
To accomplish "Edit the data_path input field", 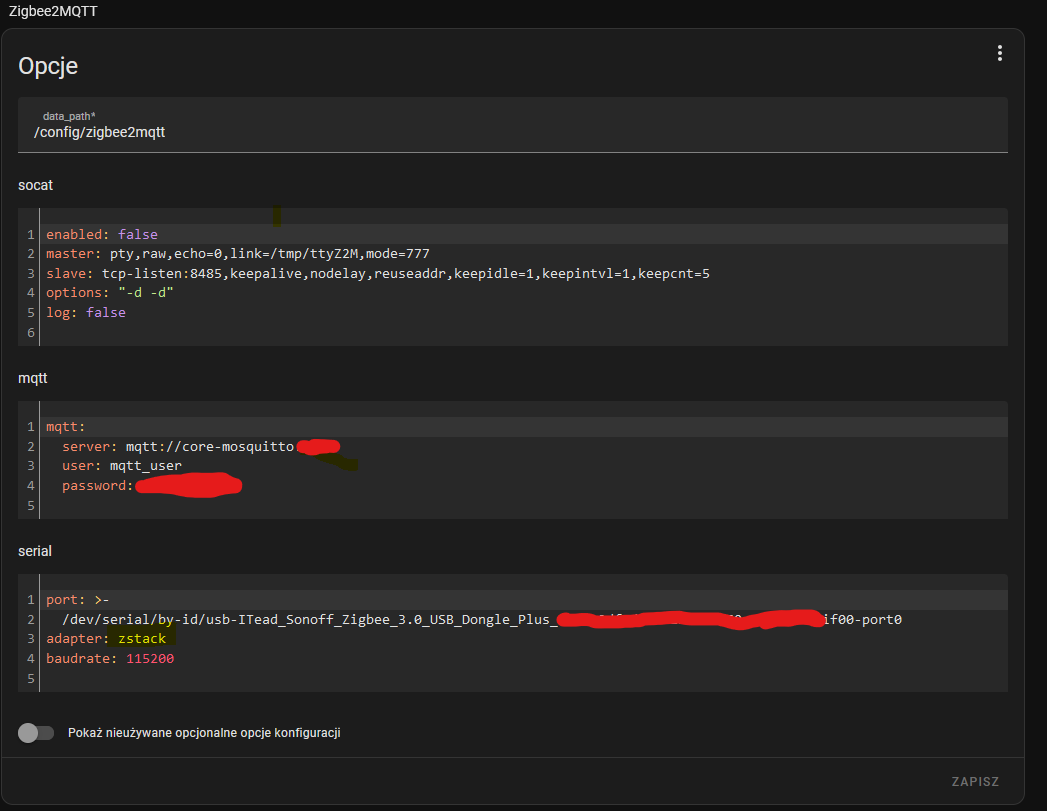I will pyautogui.click(x=512, y=125).
